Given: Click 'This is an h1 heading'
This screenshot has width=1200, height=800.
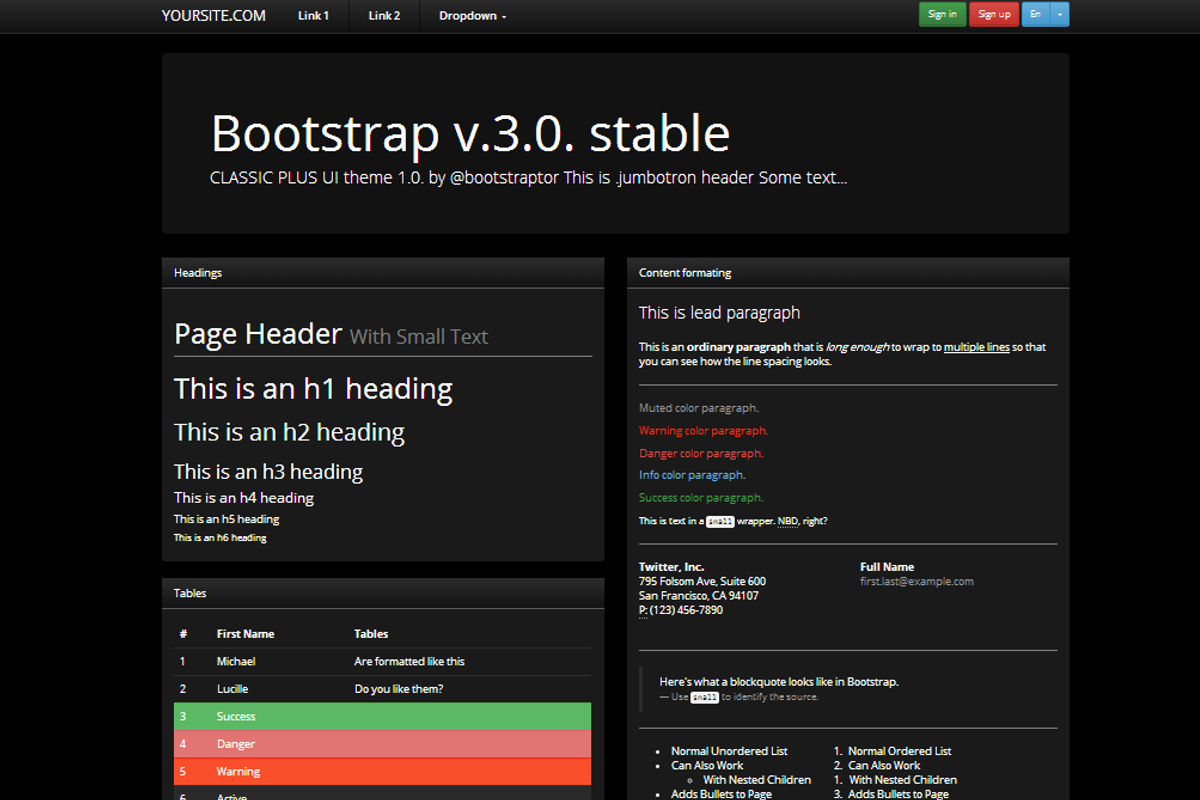Looking at the screenshot, I should (313, 388).
